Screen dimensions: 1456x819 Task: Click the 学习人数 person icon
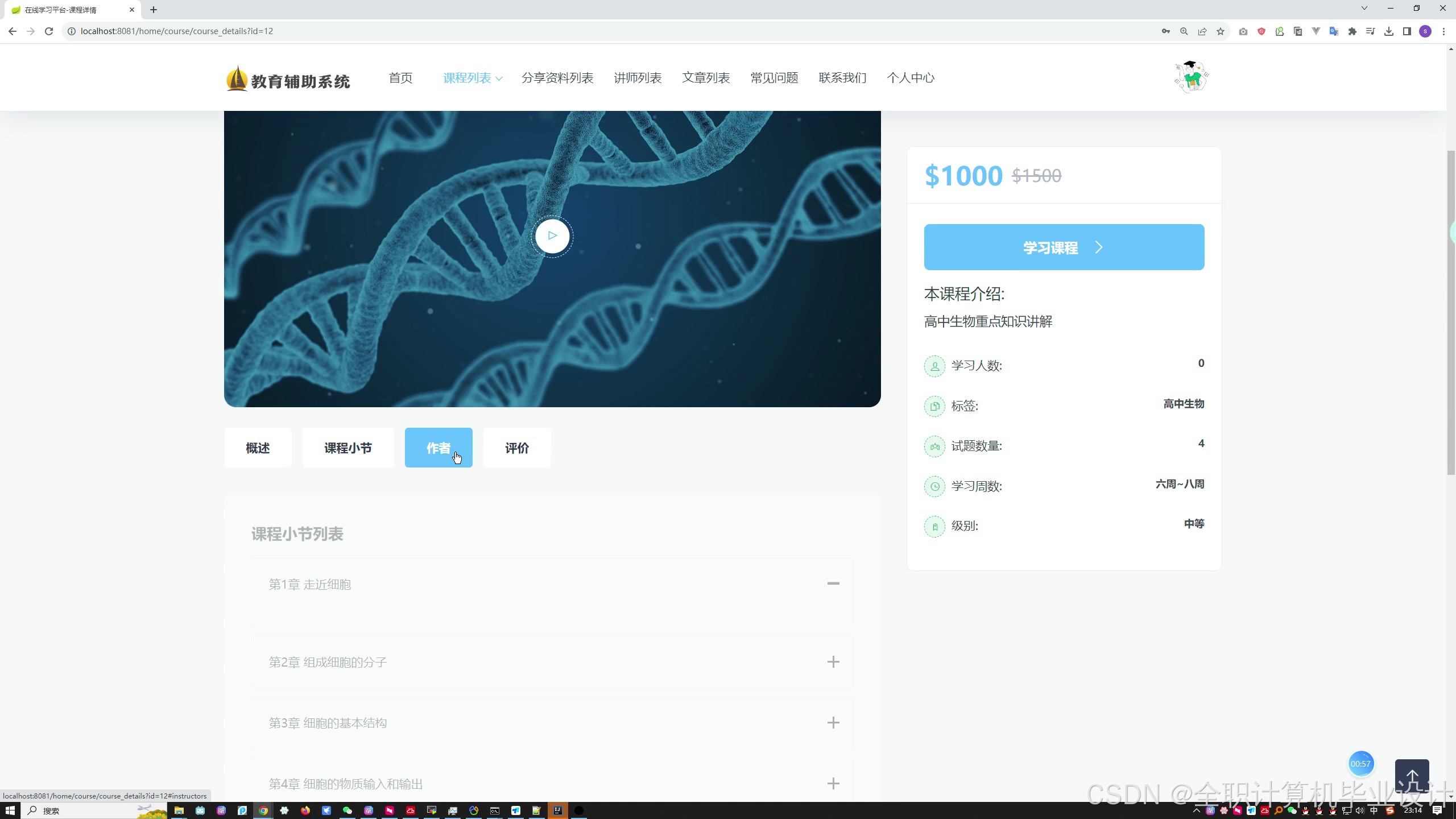(934, 366)
